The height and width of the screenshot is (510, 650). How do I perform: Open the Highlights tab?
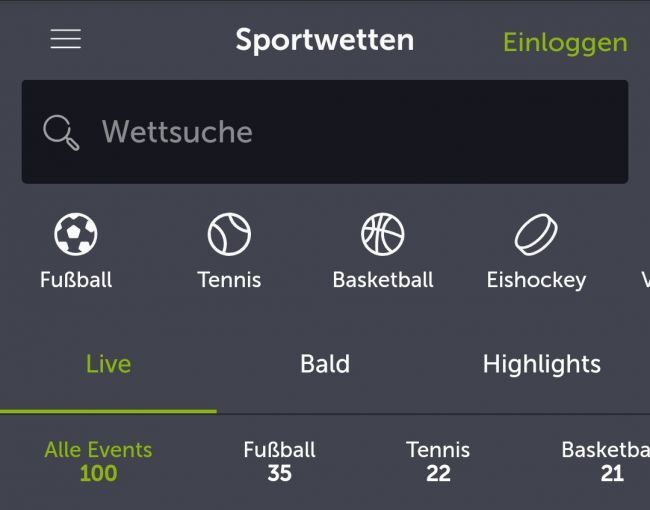541,365
